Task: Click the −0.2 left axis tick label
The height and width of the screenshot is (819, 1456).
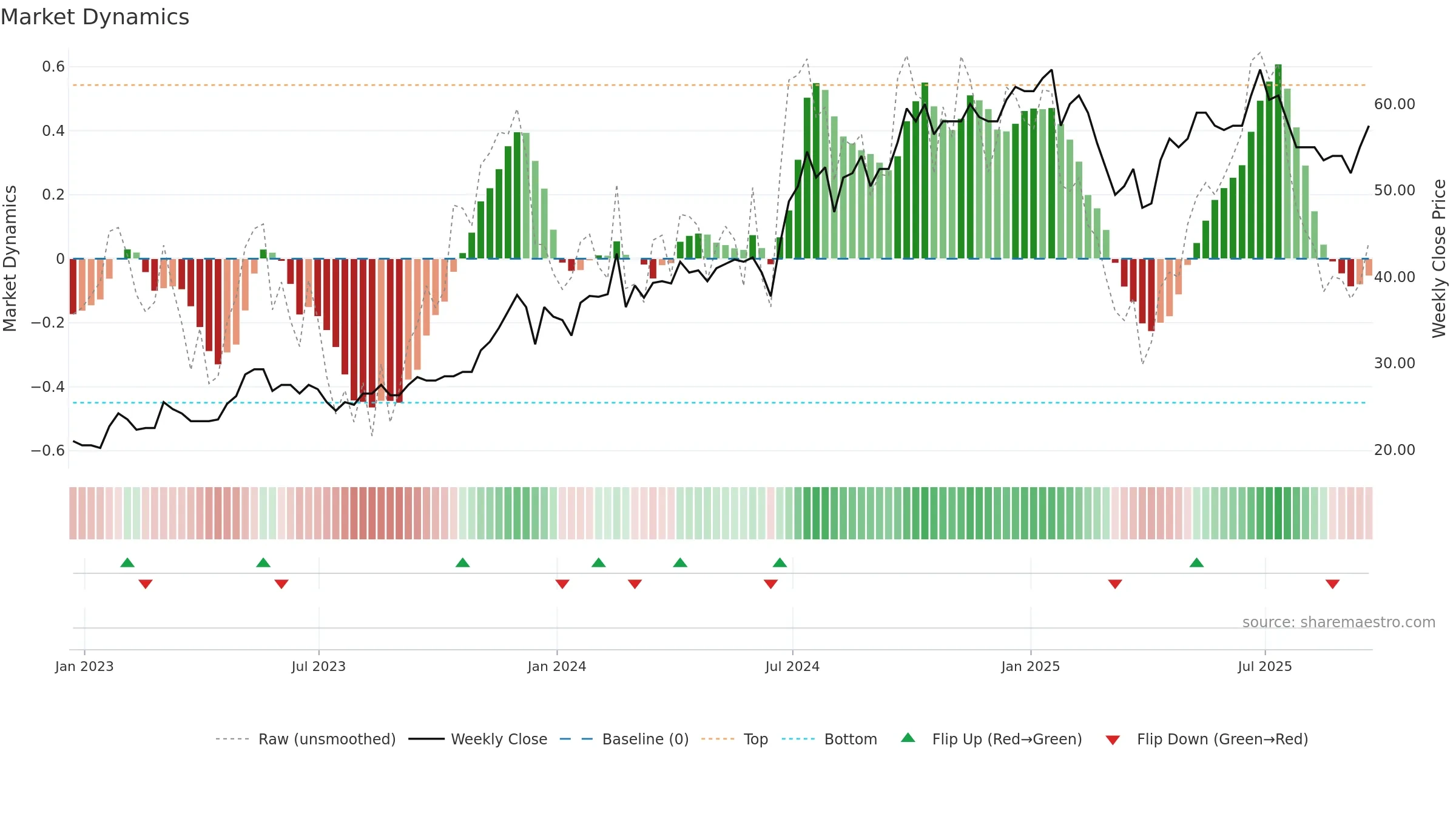Action: coord(48,323)
